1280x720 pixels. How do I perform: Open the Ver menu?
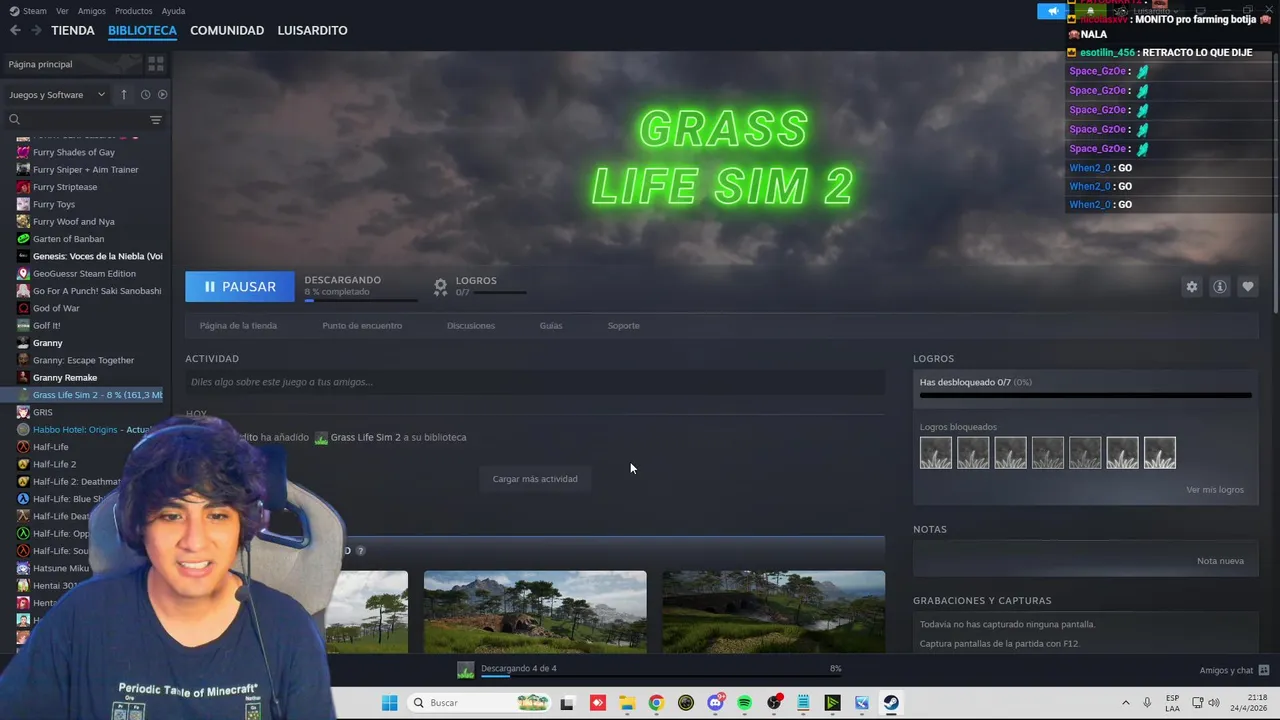62,11
